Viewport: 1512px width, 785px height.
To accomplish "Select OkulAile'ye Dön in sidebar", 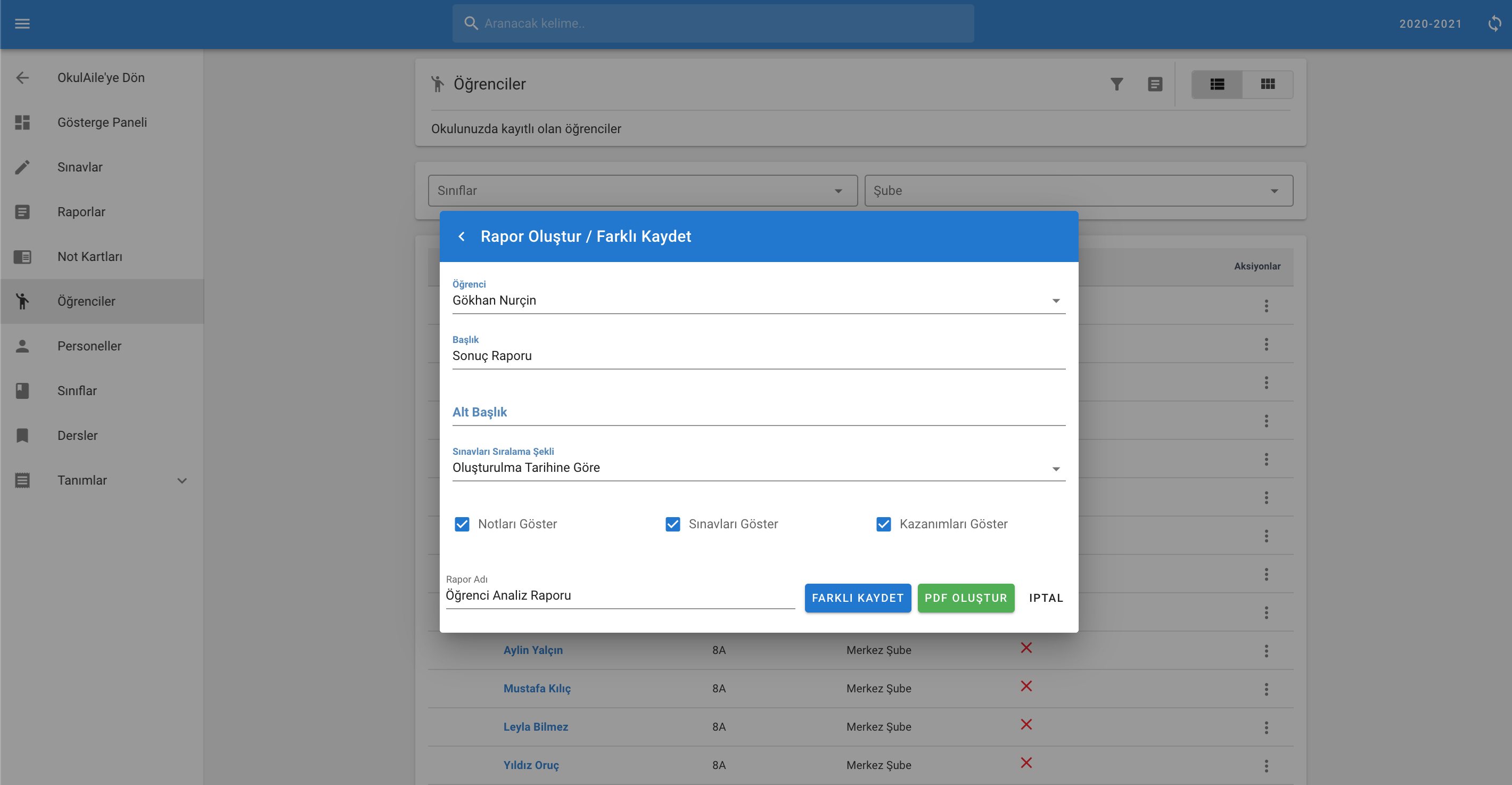I will (x=101, y=78).
